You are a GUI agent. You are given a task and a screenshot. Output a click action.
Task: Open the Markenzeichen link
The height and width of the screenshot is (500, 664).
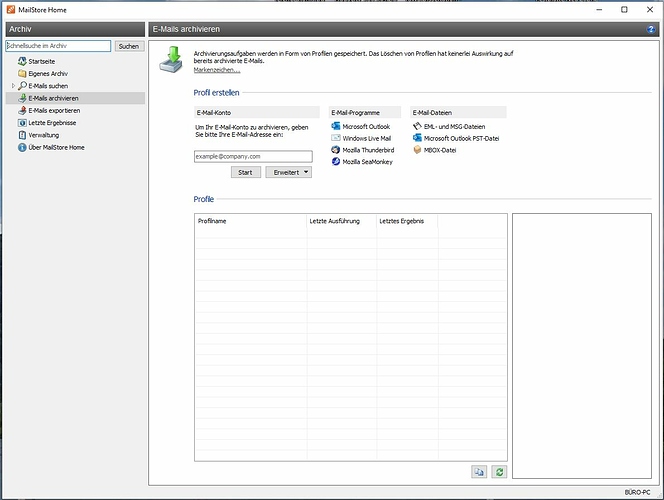(217, 70)
